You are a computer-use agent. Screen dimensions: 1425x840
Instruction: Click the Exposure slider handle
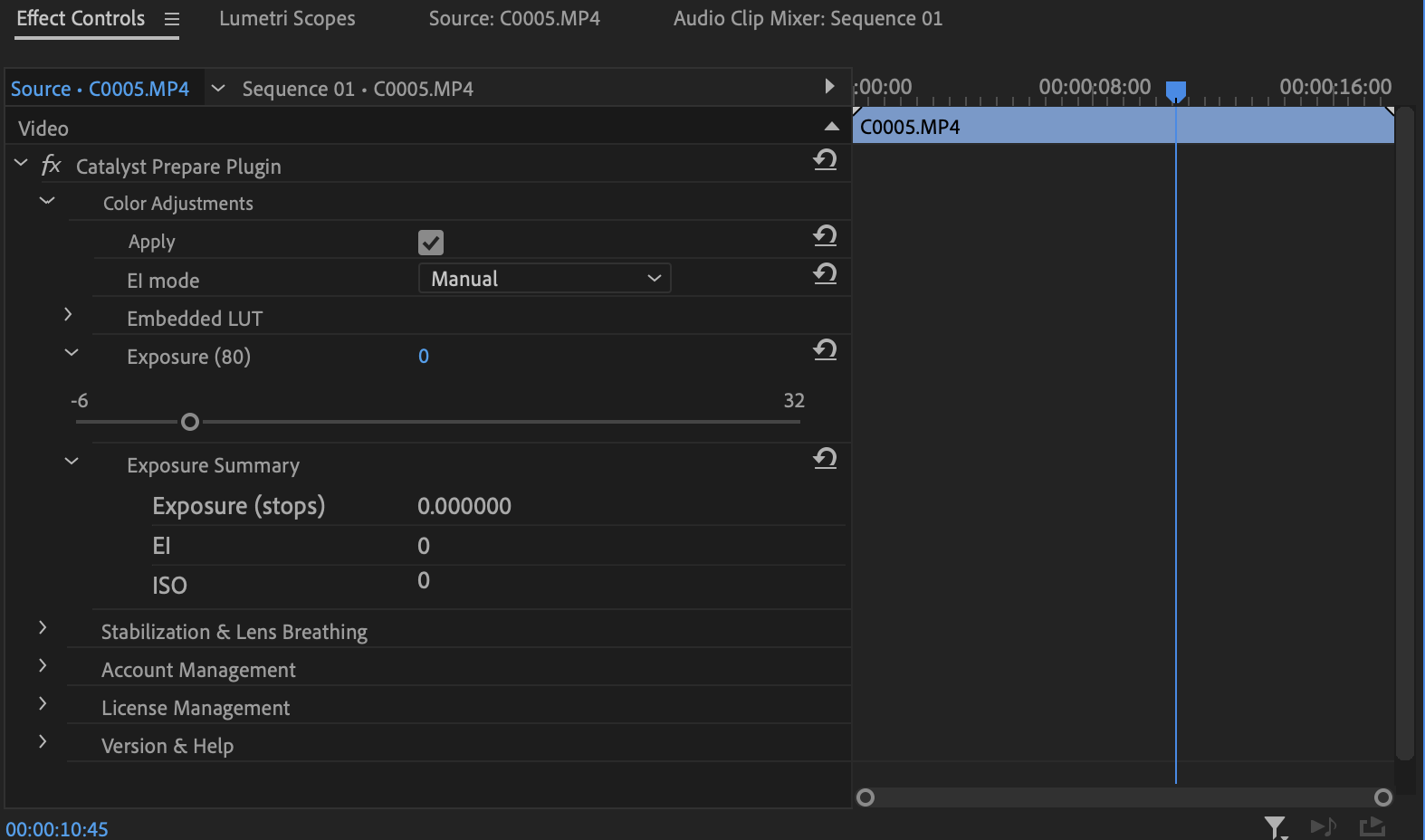pos(190,422)
